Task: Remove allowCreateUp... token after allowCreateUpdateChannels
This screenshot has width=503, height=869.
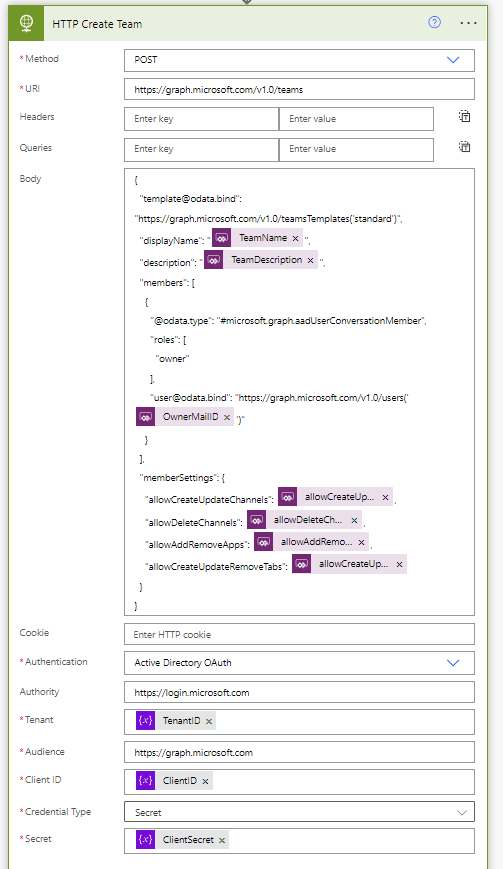Action: 385,498
